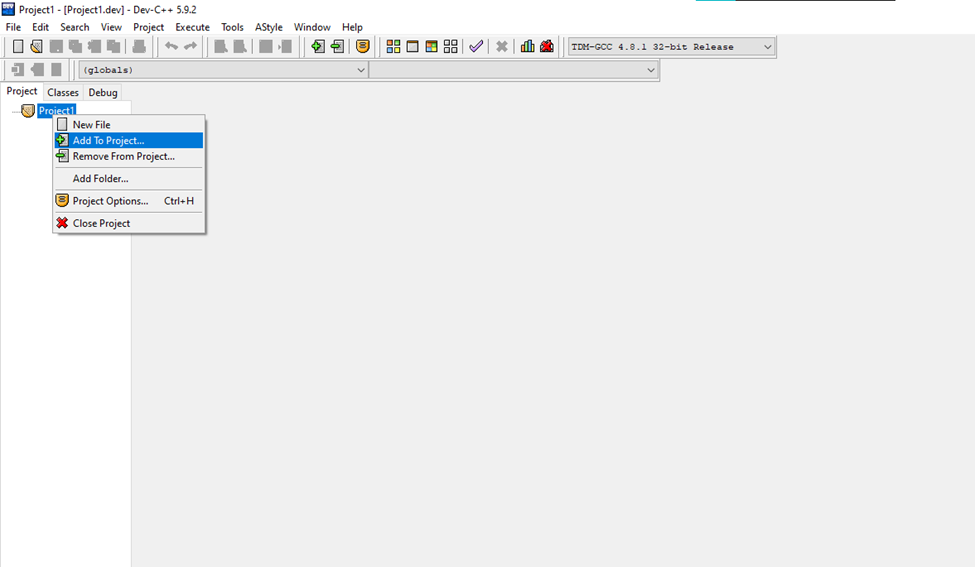The image size is (975, 567).
Task: Select the Project tab in left panel
Action: pyautogui.click(x=22, y=91)
